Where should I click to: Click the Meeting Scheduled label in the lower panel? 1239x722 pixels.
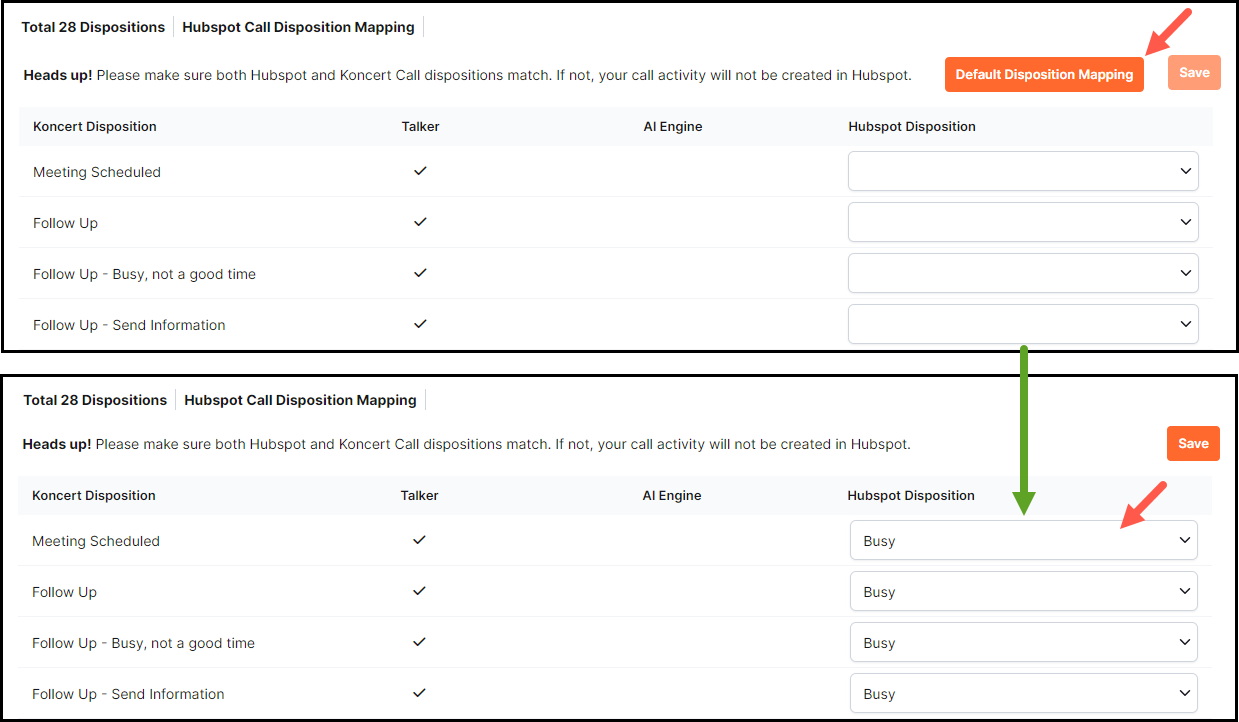pos(96,541)
